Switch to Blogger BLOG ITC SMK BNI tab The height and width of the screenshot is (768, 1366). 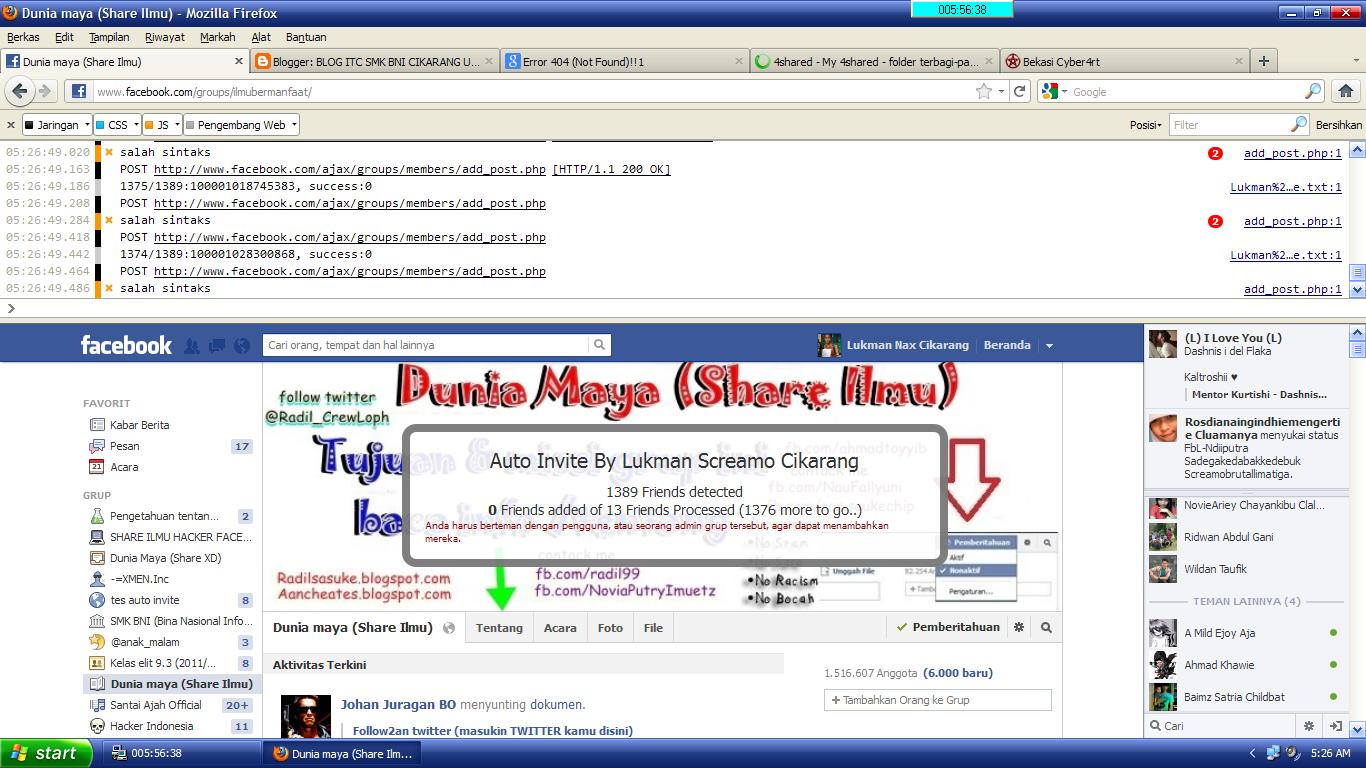point(374,61)
